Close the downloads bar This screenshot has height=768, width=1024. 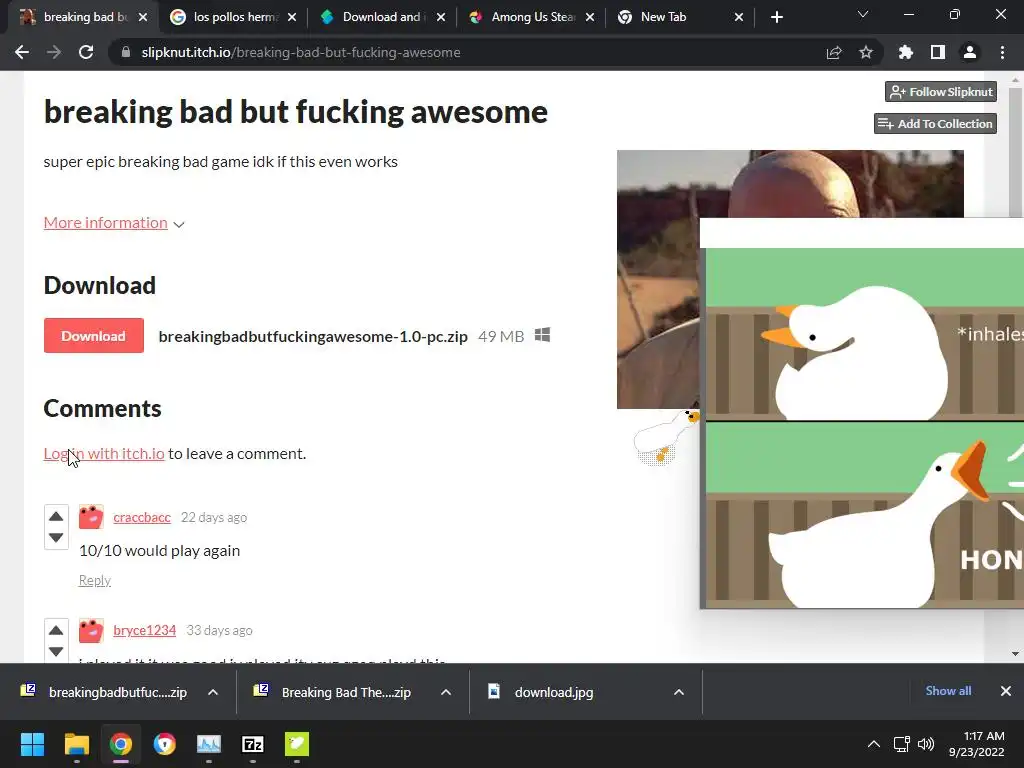click(1006, 691)
